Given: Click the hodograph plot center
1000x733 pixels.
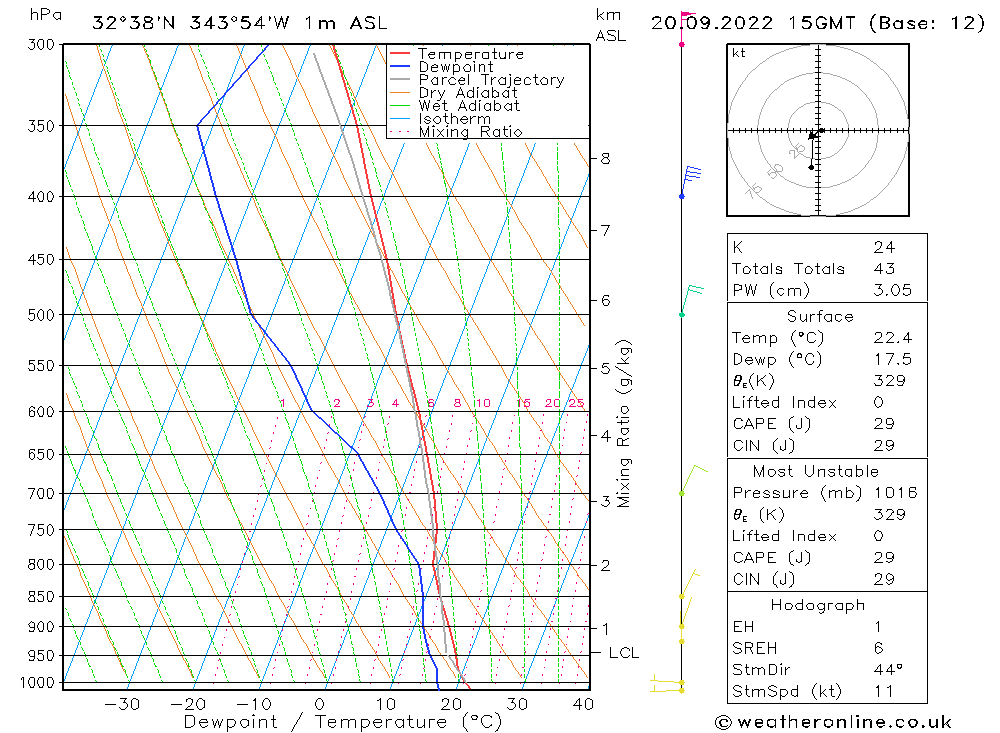Looking at the screenshot, I should pos(818,131).
